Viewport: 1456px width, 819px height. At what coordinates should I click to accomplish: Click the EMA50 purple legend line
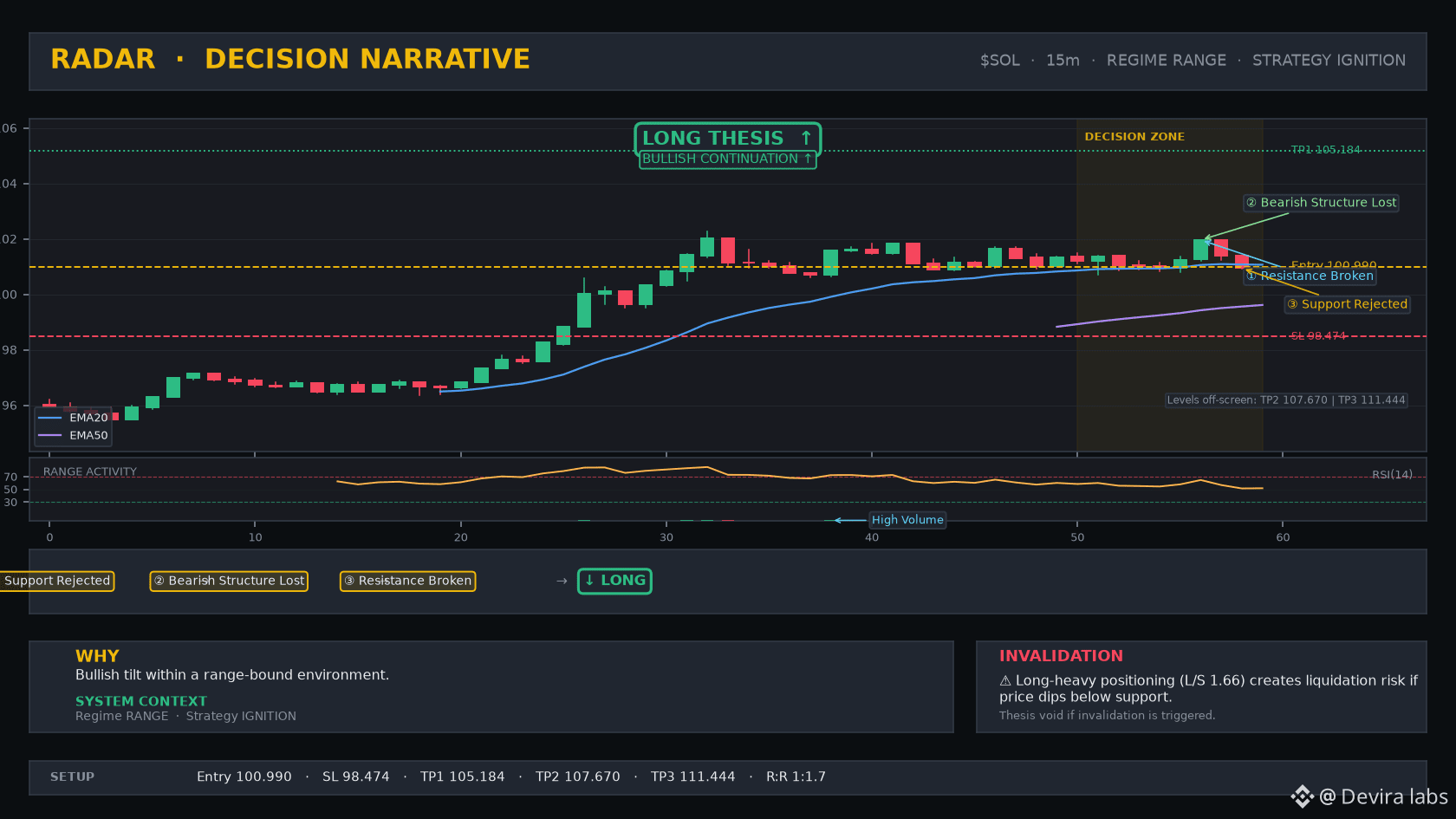[50, 435]
